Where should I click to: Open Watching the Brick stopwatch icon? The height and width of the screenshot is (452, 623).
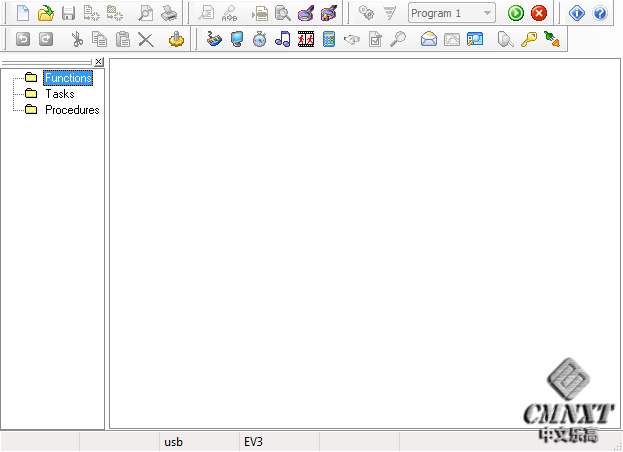click(259, 39)
